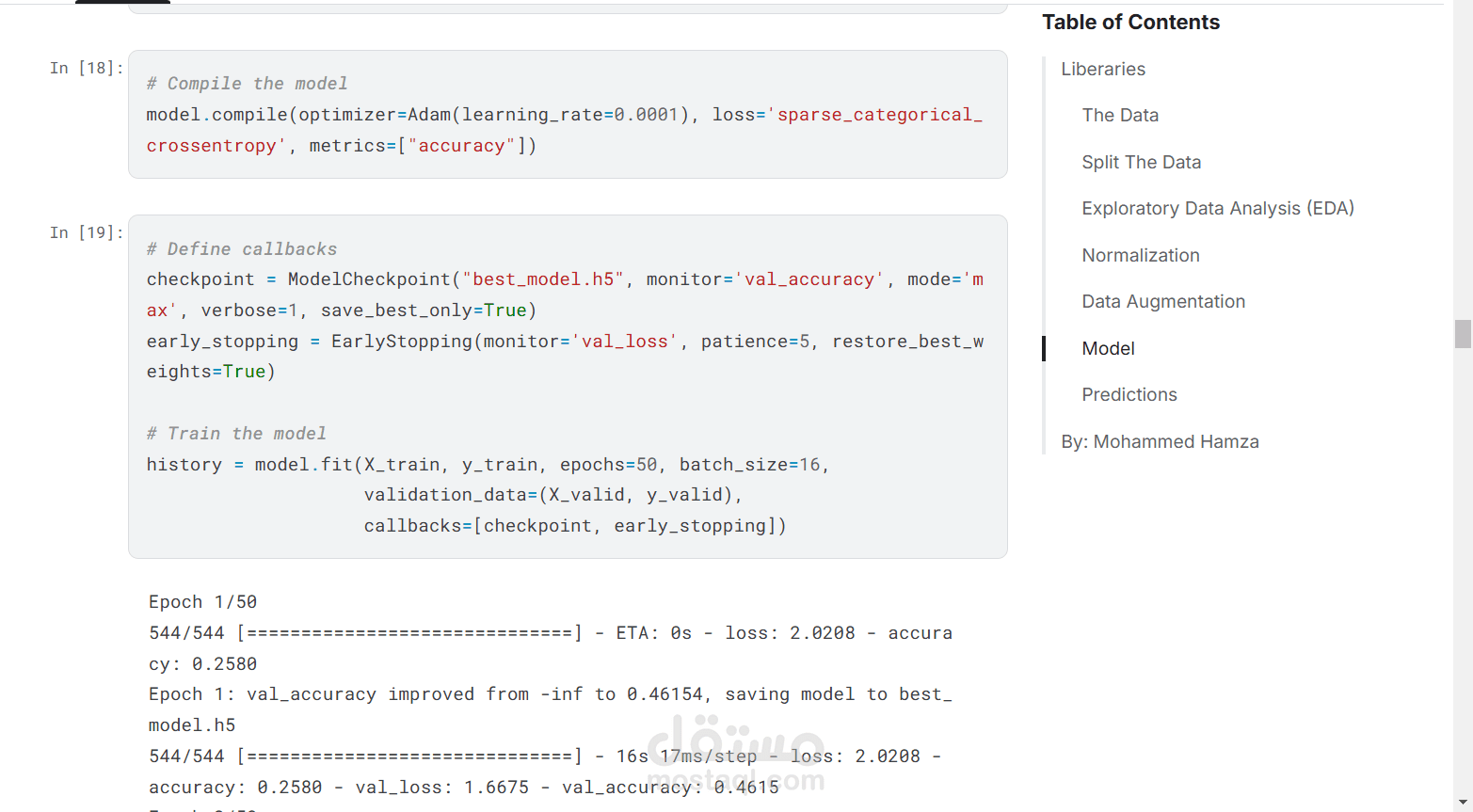Screen dimensions: 1473x812
Task: Click the history = model.fit line
Action: point(487,465)
